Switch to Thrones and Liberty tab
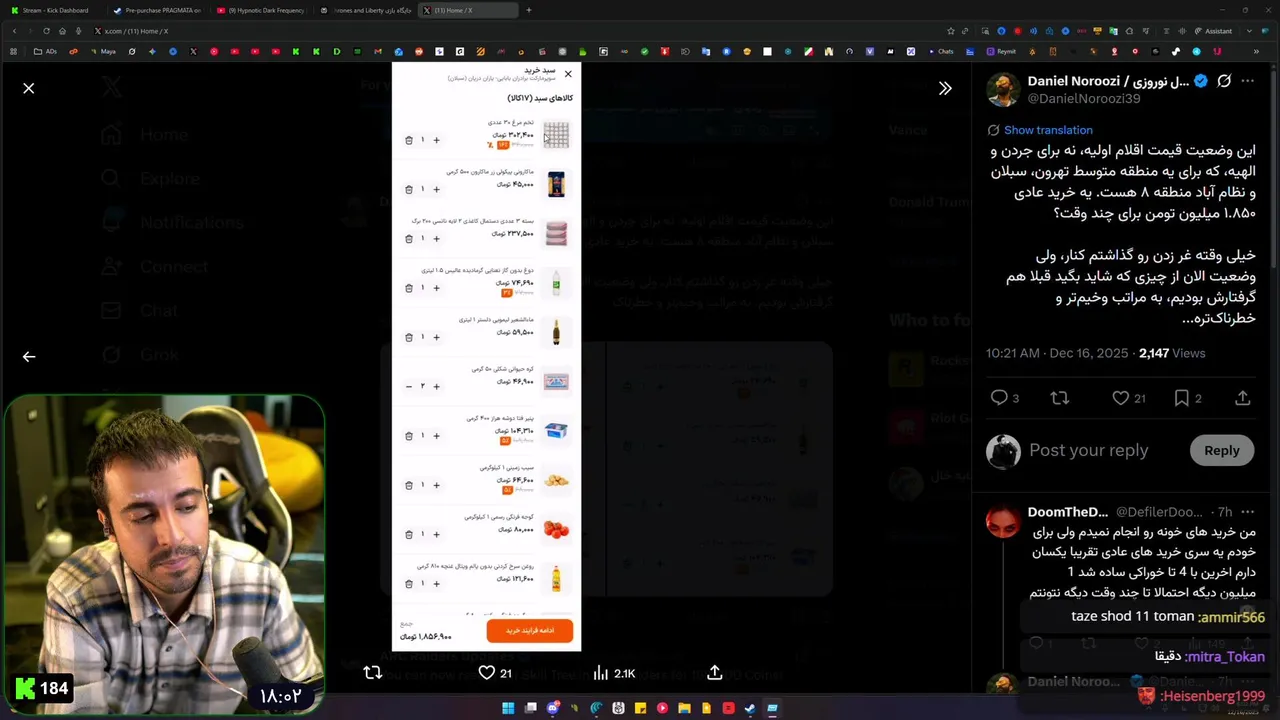The image size is (1280, 720). pos(368,10)
